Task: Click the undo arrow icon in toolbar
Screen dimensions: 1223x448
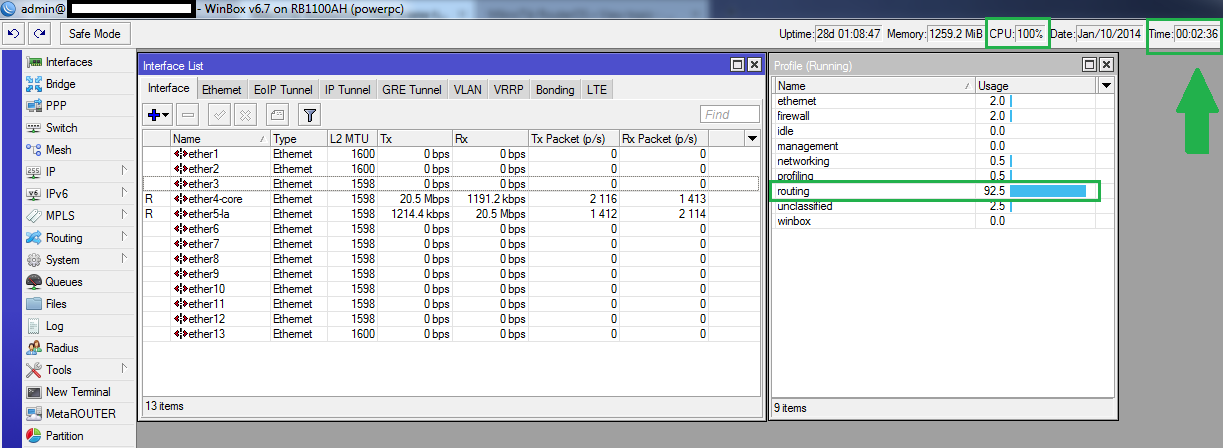Action: coord(14,34)
